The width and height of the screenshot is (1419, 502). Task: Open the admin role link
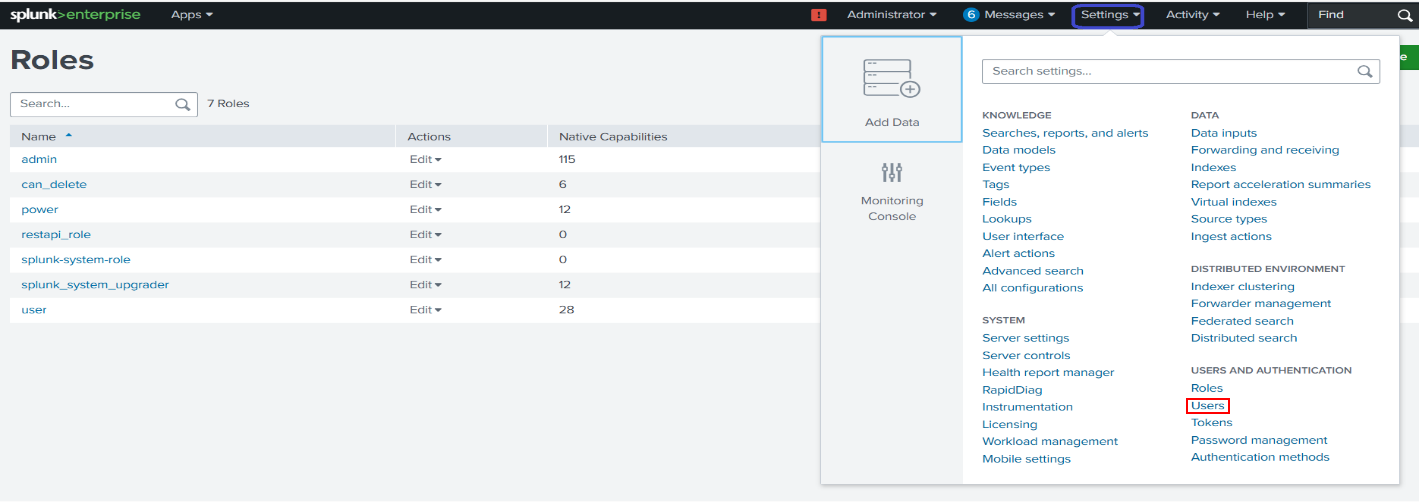39,159
